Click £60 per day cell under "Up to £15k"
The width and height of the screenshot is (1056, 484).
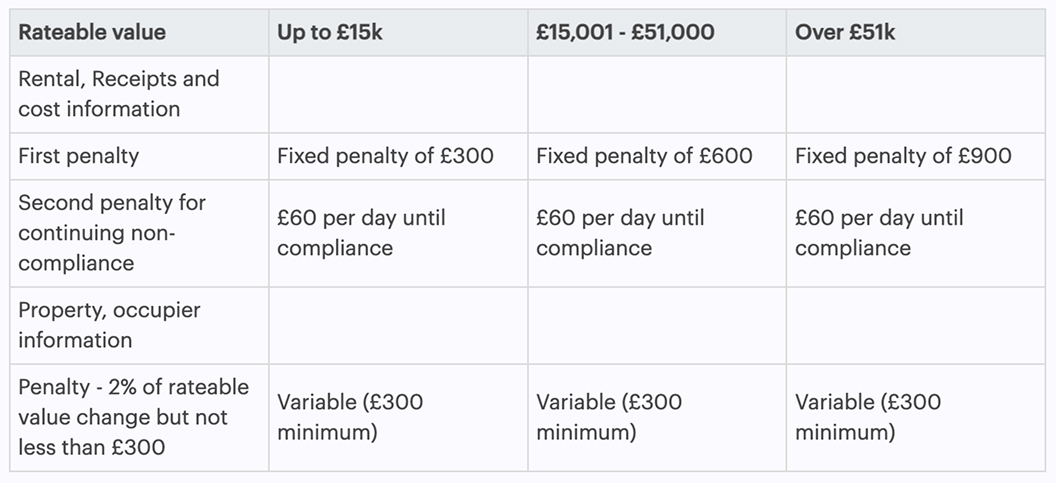361,233
